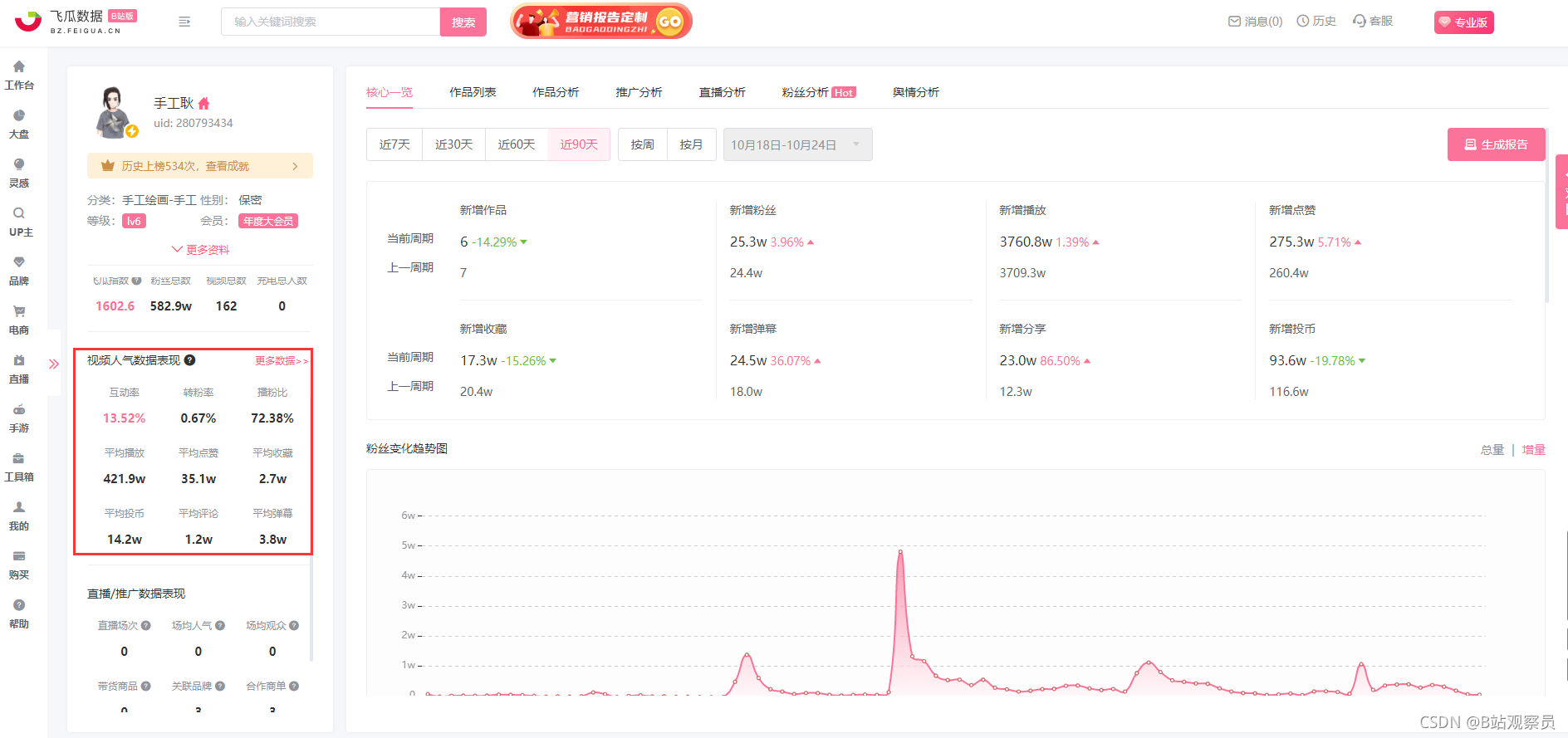Open 客服 customer service headset

tap(1373, 22)
